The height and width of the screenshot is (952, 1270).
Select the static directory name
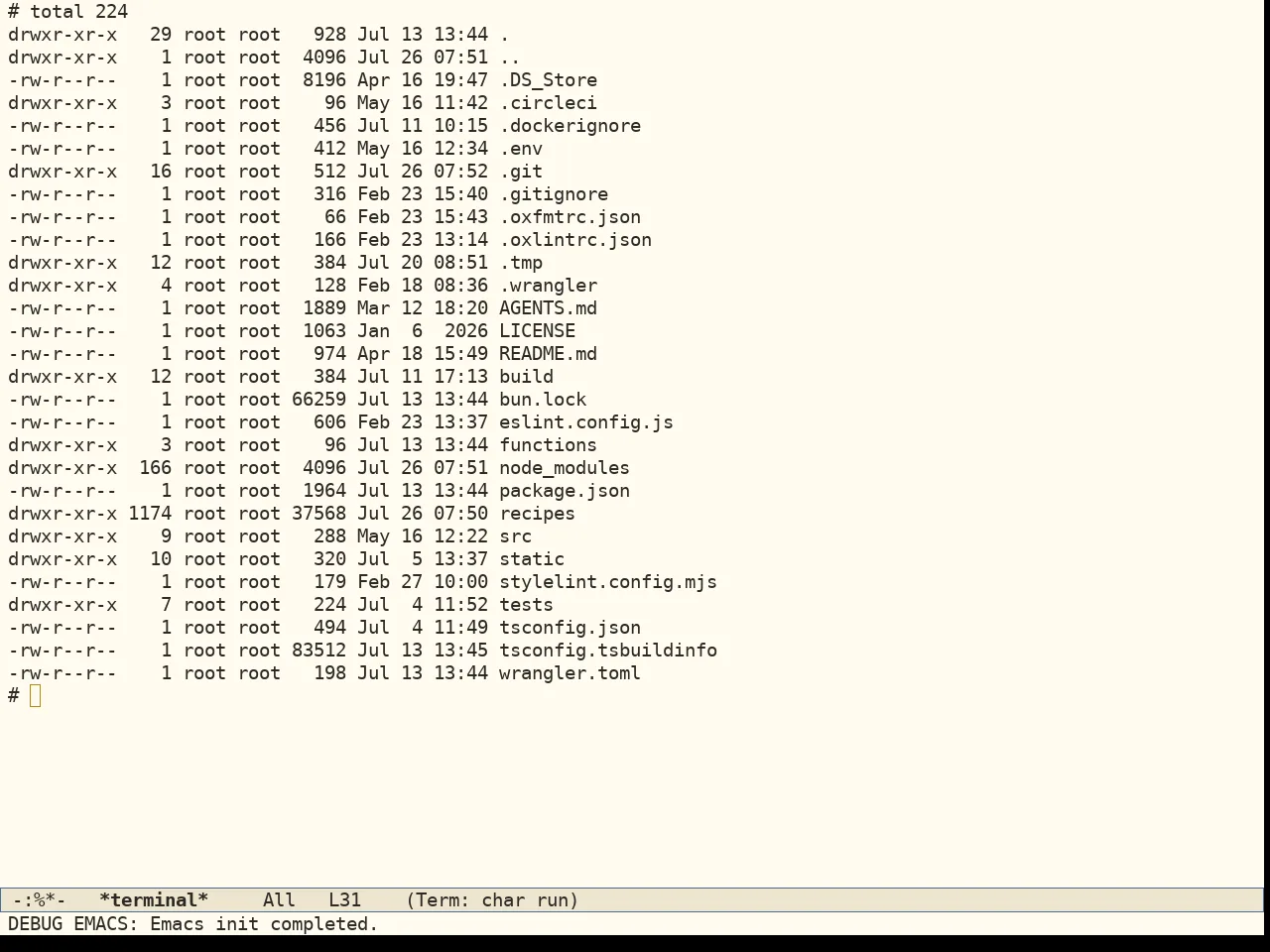pyautogui.click(x=532, y=559)
